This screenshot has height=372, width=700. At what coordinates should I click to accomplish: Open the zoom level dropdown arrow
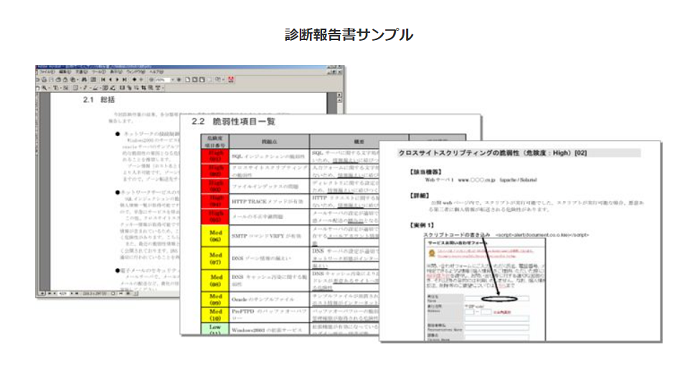tap(173, 79)
